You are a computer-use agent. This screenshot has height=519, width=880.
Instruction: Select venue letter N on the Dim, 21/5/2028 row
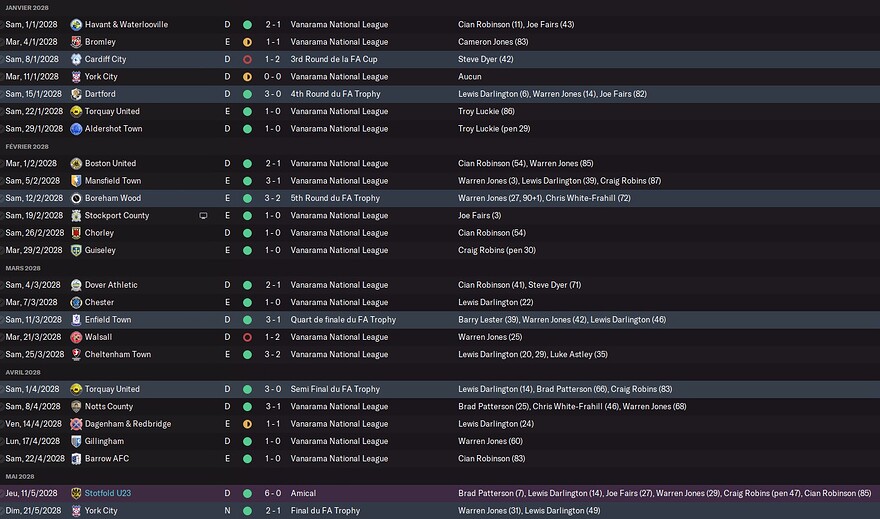click(x=227, y=511)
